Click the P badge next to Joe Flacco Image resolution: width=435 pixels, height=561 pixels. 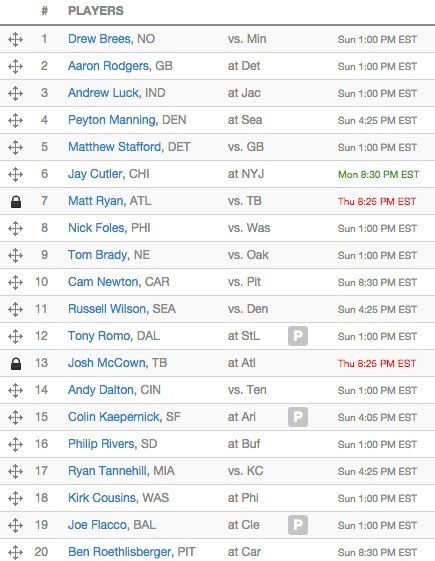coord(298,525)
